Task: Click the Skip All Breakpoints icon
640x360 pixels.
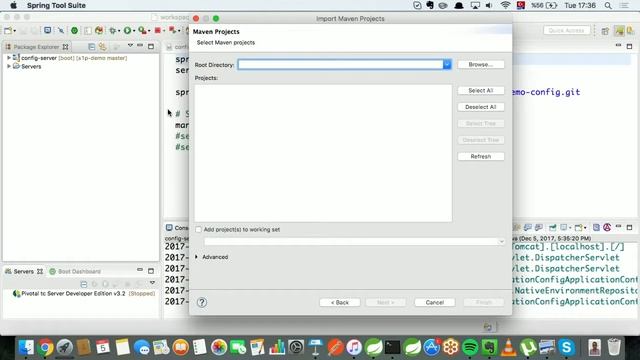Action: click(60, 31)
